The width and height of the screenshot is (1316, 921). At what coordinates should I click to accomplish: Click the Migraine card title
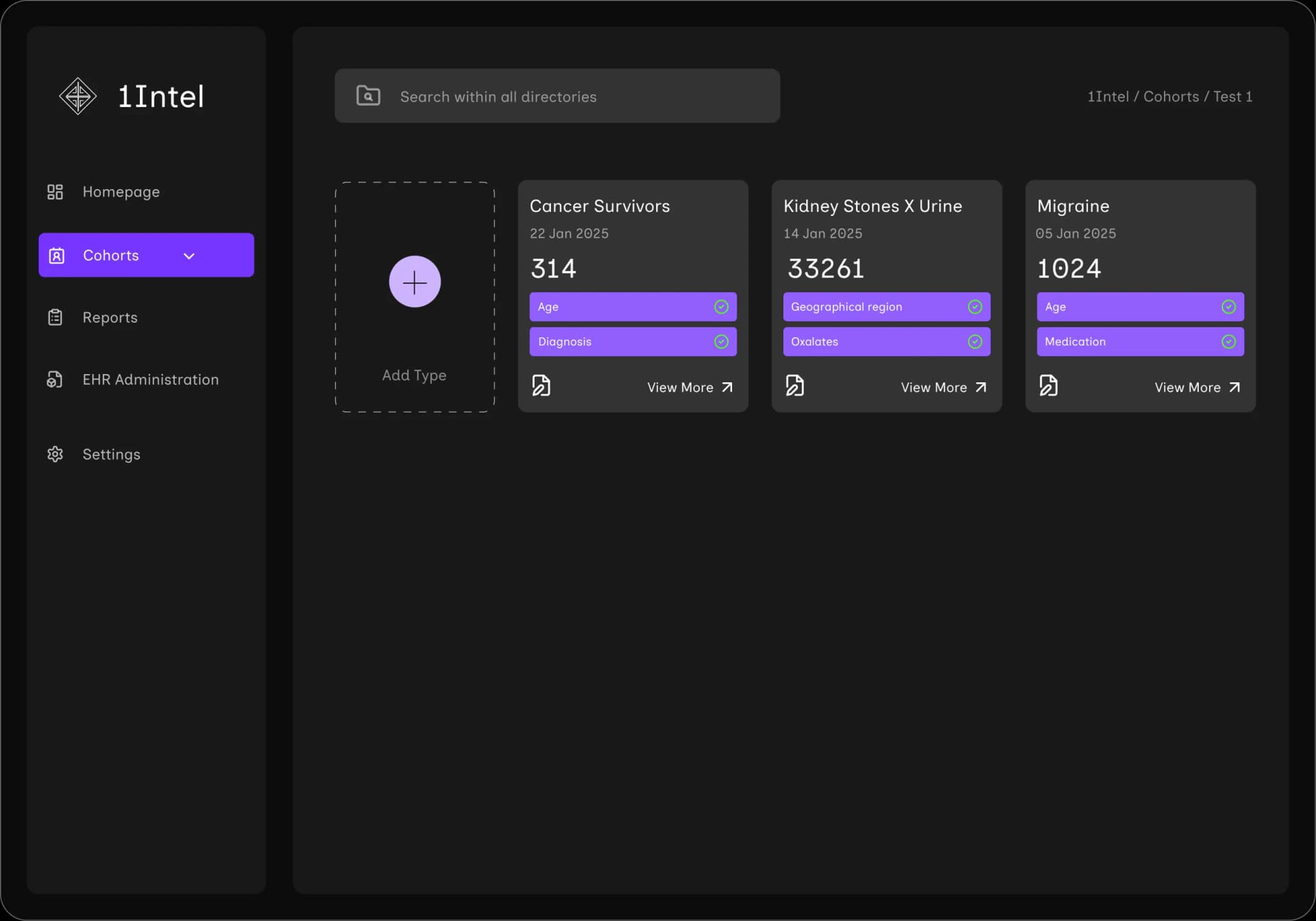coord(1073,206)
